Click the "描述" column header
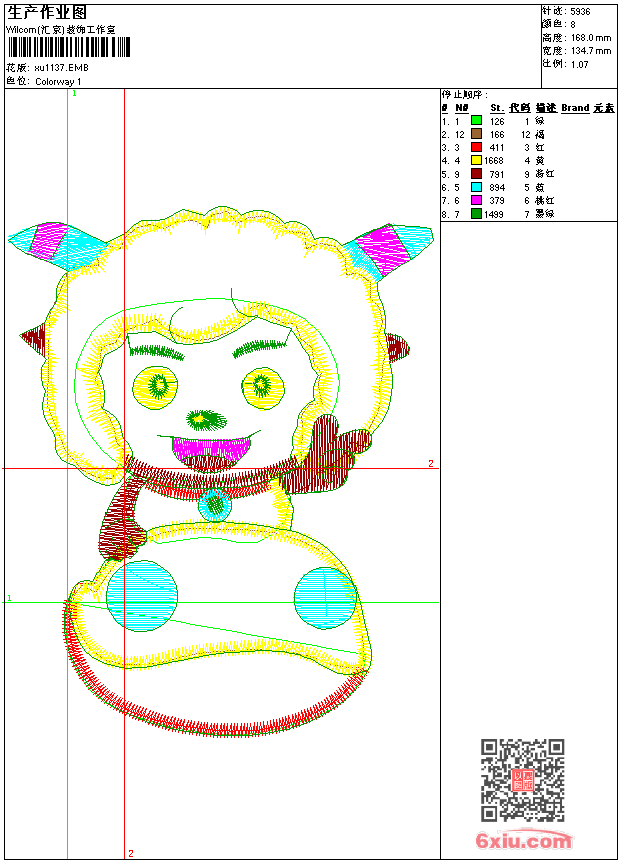The width and height of the screenshot is (620, 860). point(546,108)
